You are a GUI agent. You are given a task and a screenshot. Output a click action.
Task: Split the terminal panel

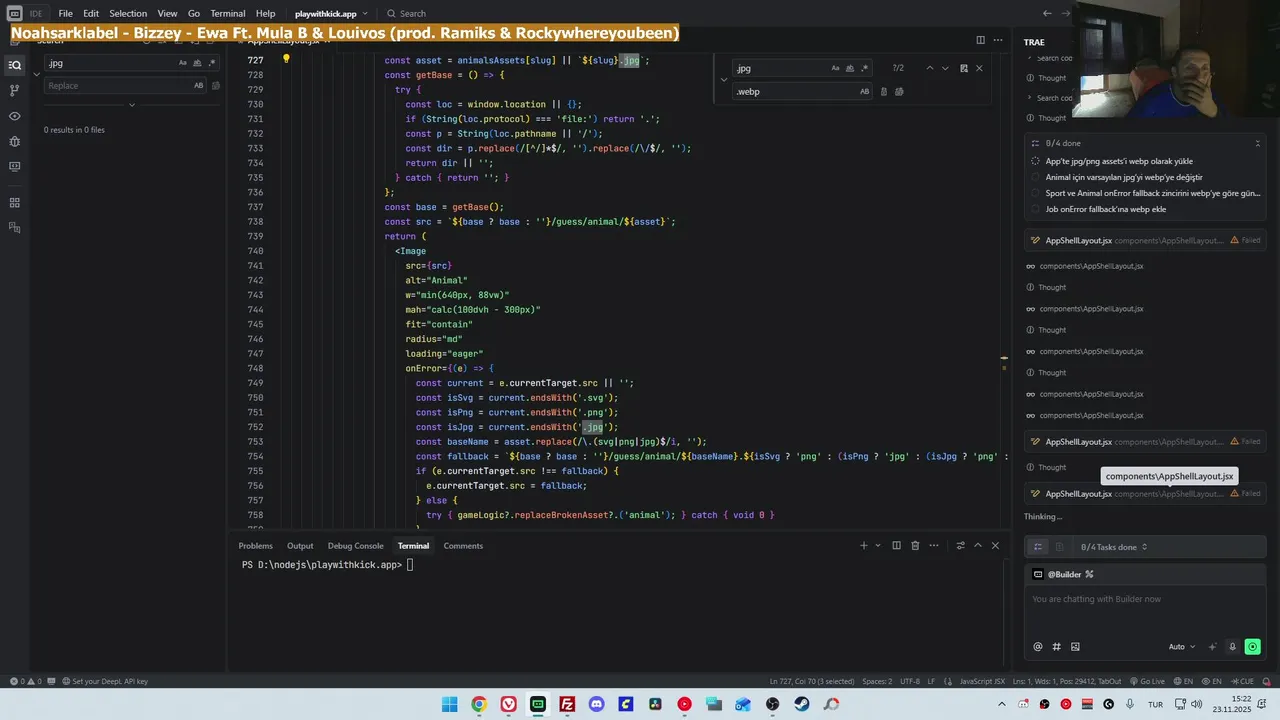(897, 545)
